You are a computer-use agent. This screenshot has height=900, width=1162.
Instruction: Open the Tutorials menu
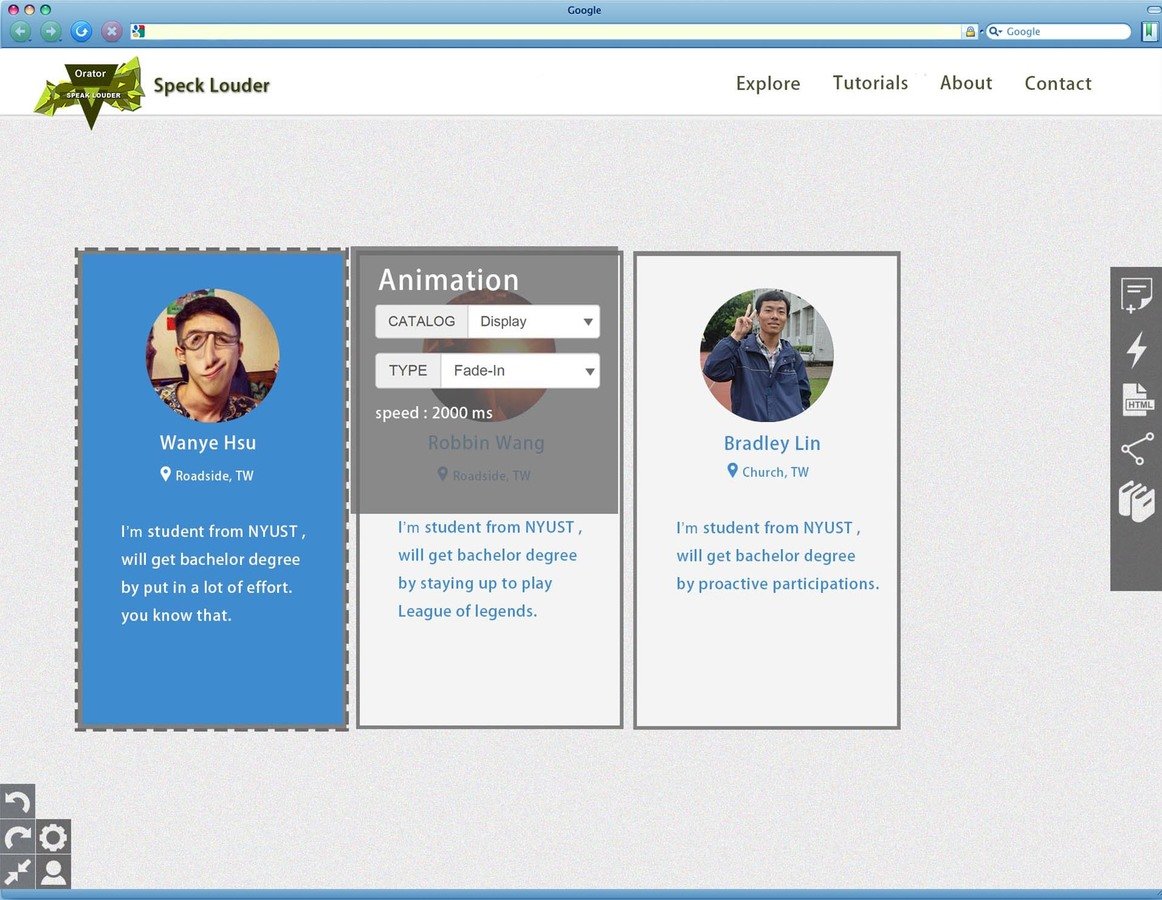click(870, 82)
